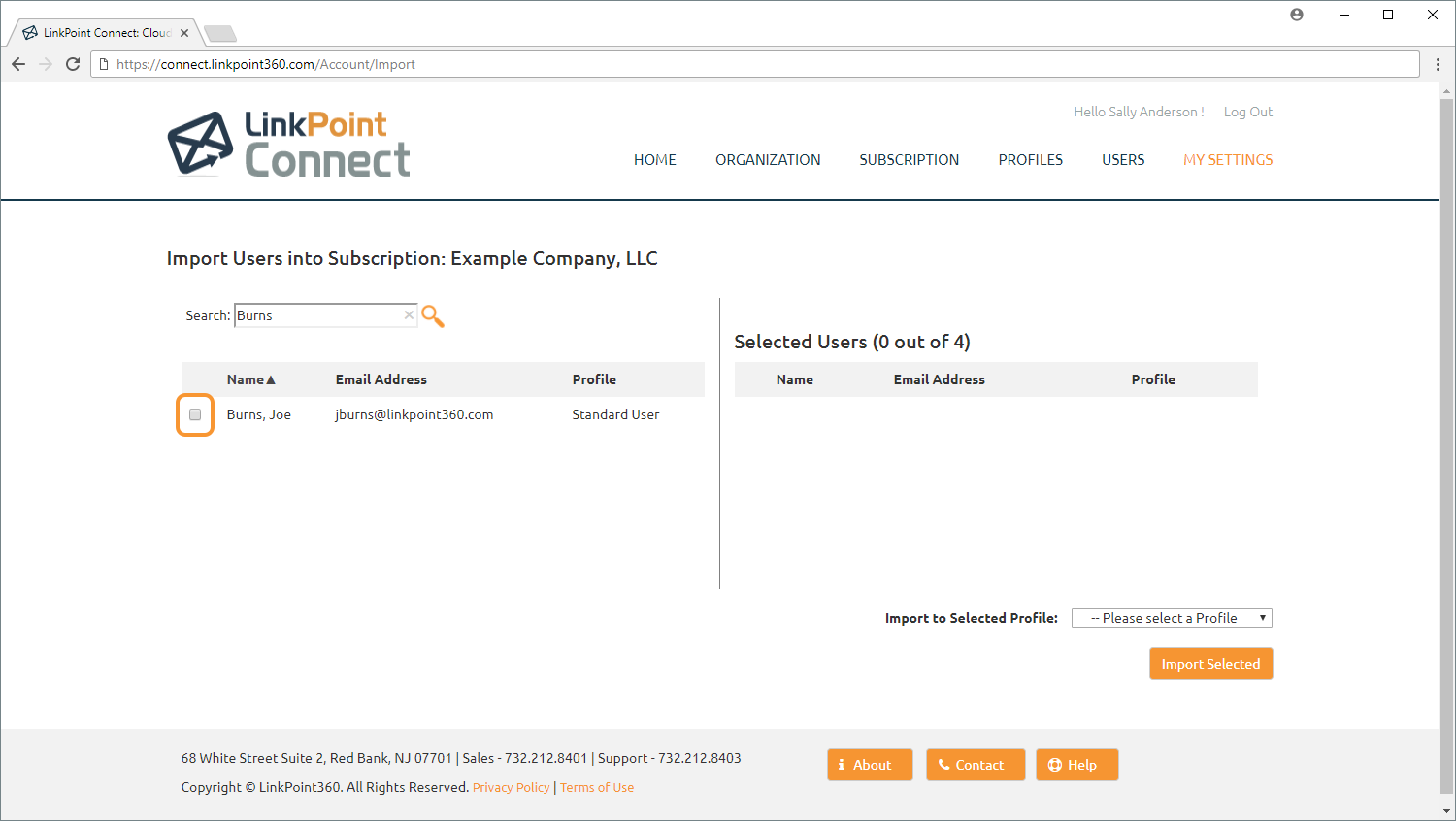1456x821 pixels.
Task: Click the page info icon in the address bar
Action: point(104,64)
